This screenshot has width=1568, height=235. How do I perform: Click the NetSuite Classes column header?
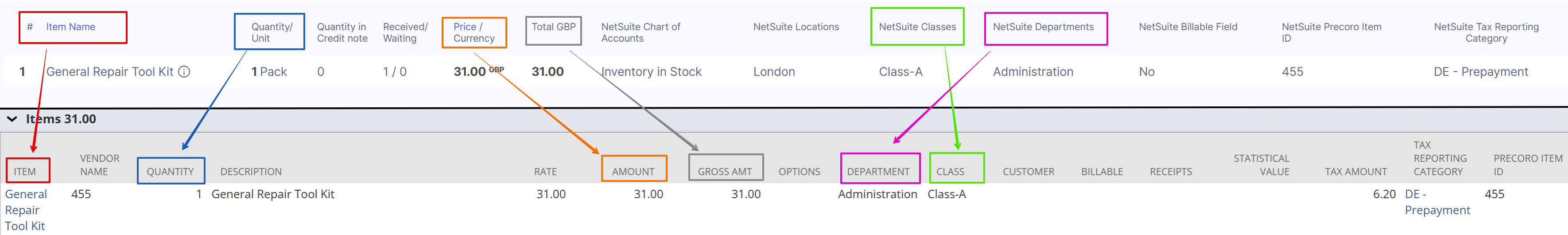pyautogui.click(x=917, y=27)
